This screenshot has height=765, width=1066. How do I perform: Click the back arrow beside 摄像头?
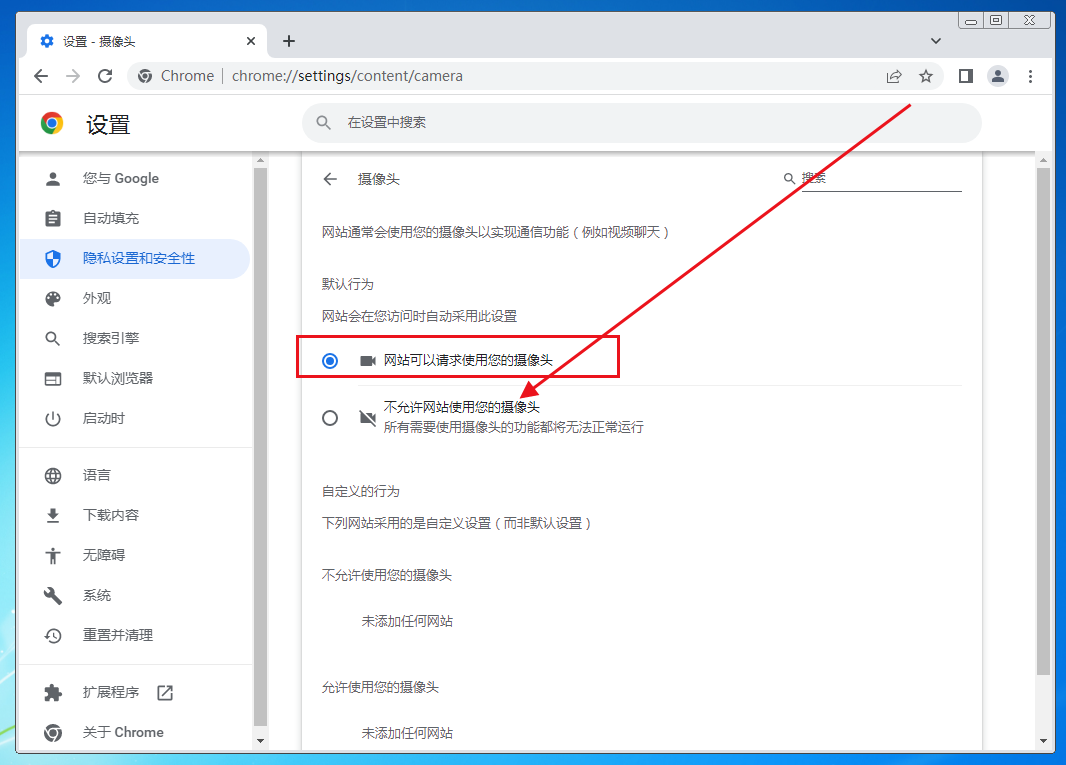pos(330,179)
